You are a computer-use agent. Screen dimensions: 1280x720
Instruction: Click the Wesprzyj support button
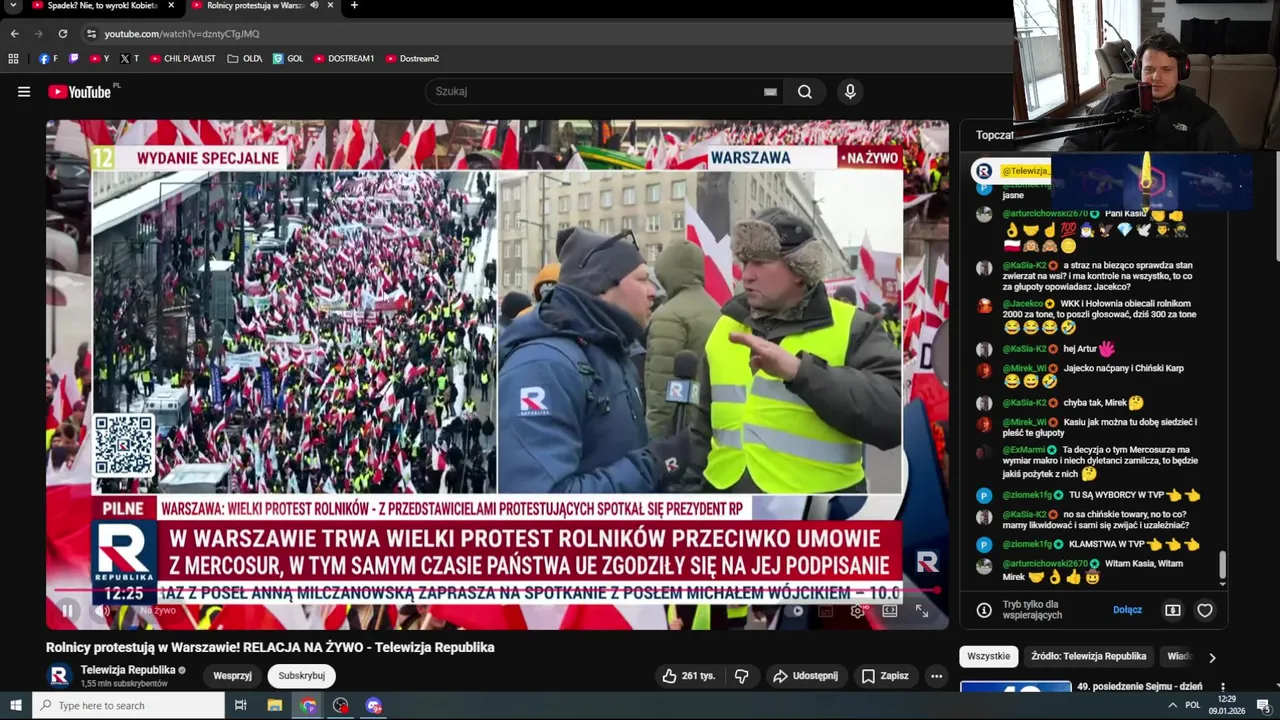pyautogui.click(x=232, y=676)
